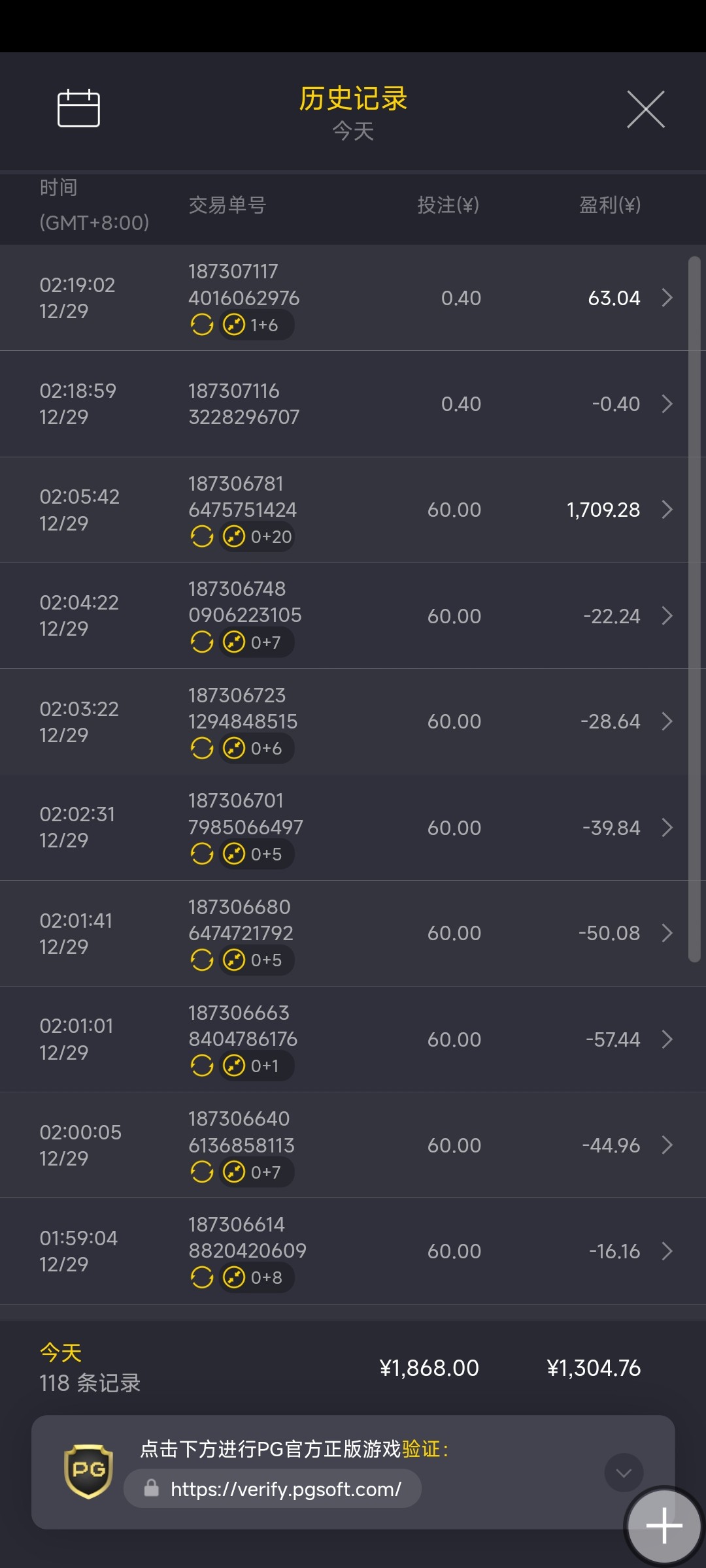Close the history record panel
The height and width of the screenshot is (1568, 706).
pyautogui.click(x=645, y=109)
